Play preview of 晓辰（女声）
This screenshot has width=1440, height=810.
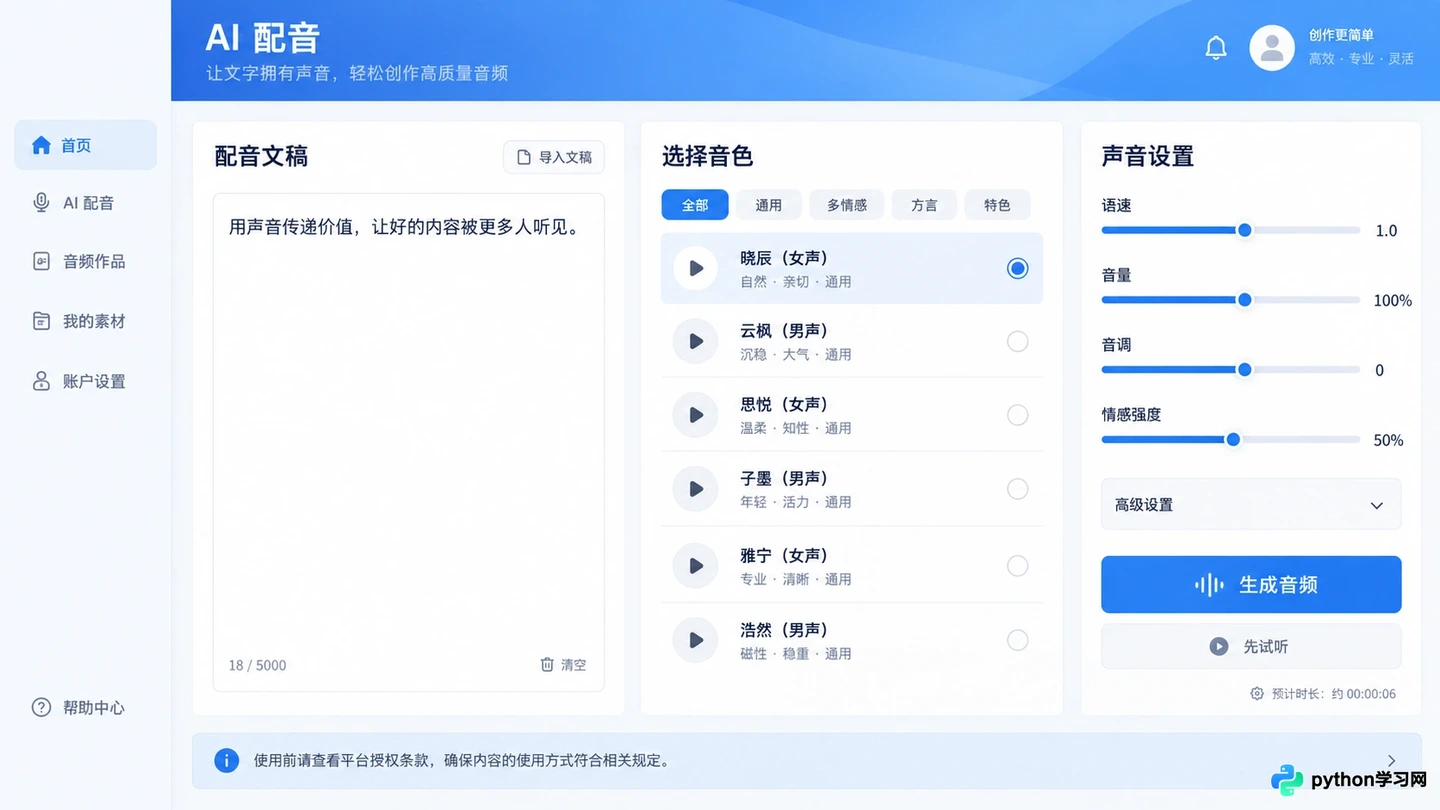pyautogui.click(x=695, y=268)
